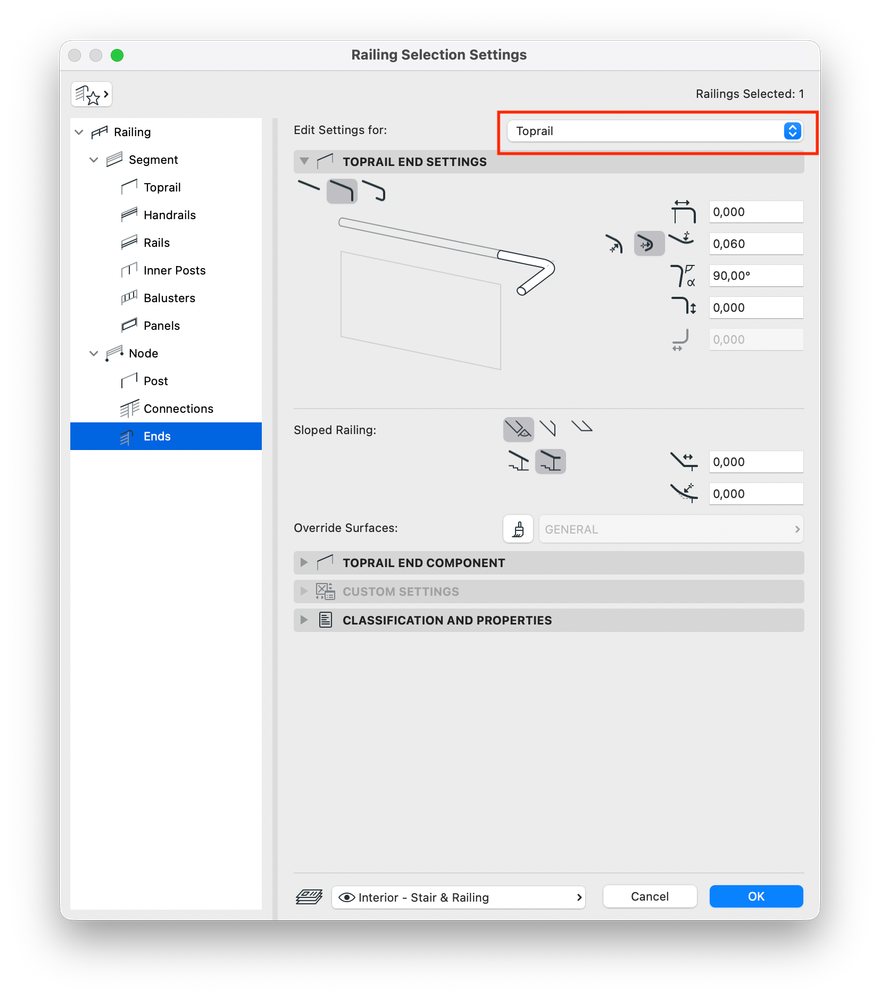Select Connections in the tree
880x999 pixels.
pos(178,409)
